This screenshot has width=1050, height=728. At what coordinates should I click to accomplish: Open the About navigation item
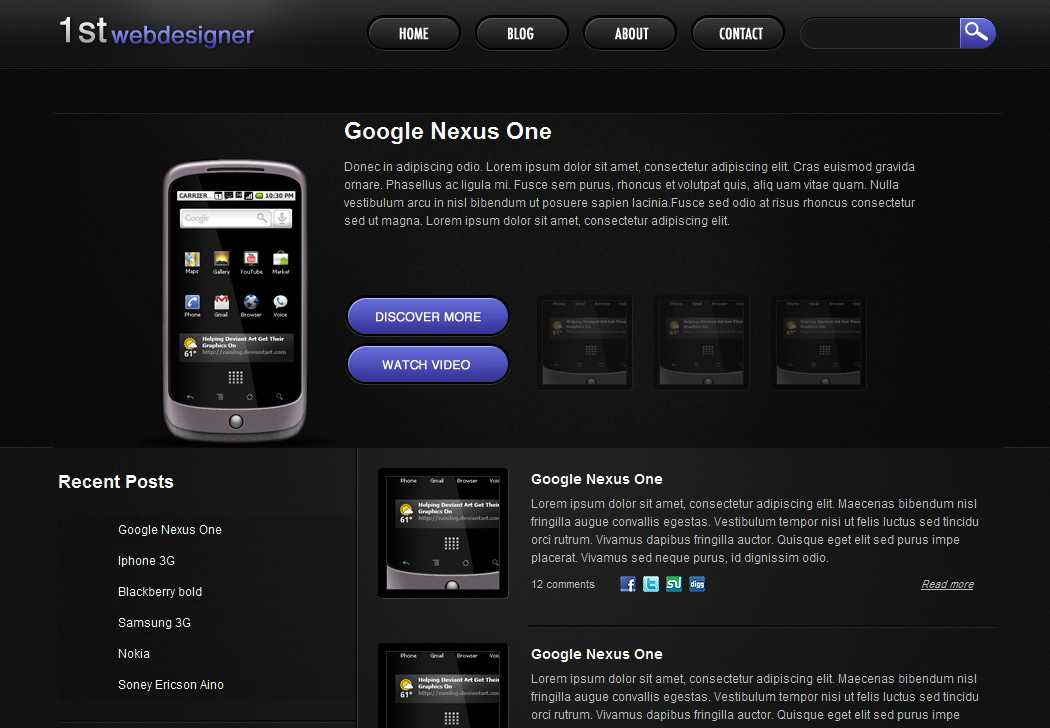tap(630, 33)
